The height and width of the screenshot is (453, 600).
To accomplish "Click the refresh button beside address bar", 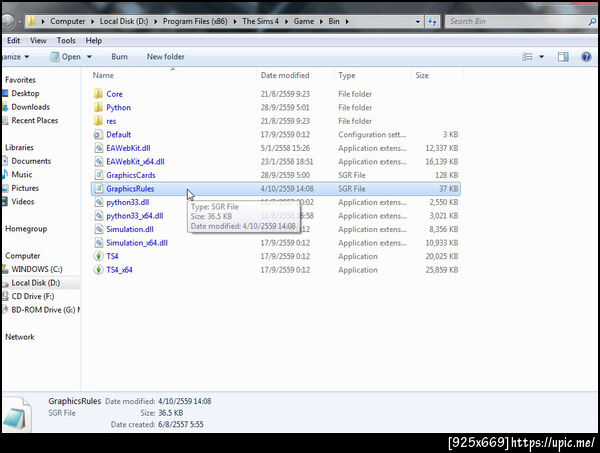I will (432, 21).
